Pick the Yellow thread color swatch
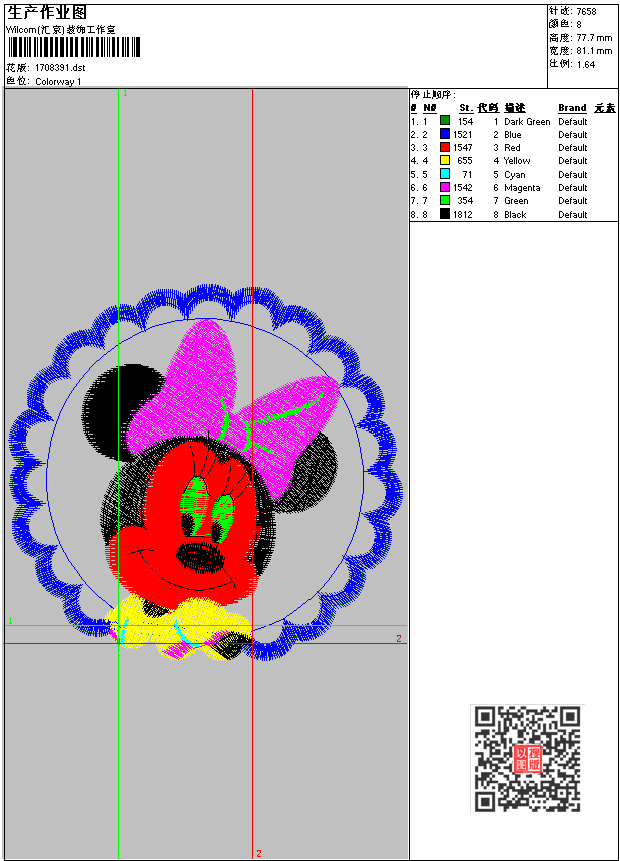The height and width of the screenshot is (861, 620). tap(445, 160)
